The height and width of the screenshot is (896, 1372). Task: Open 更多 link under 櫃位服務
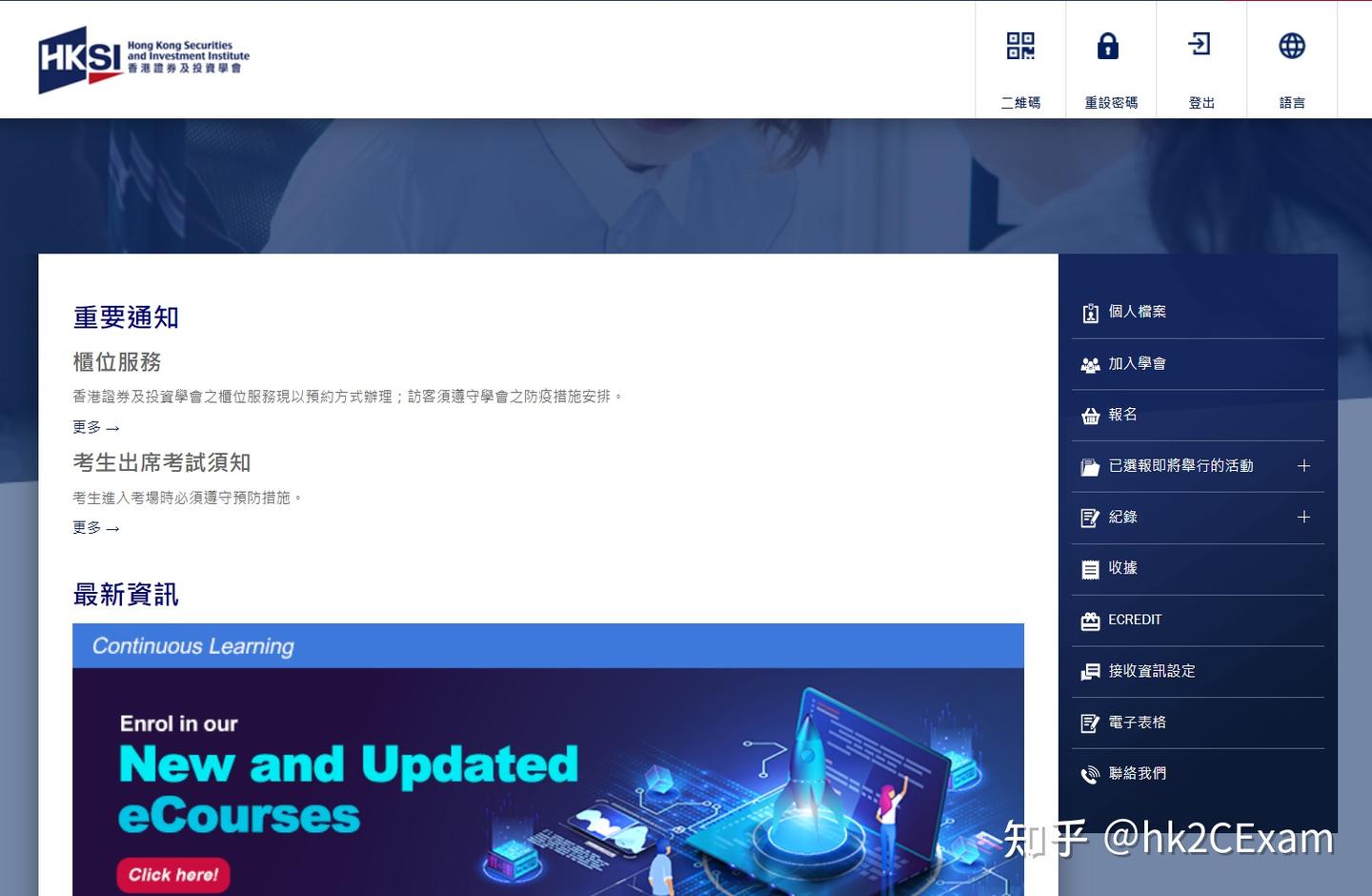click(x=94, y=428)
